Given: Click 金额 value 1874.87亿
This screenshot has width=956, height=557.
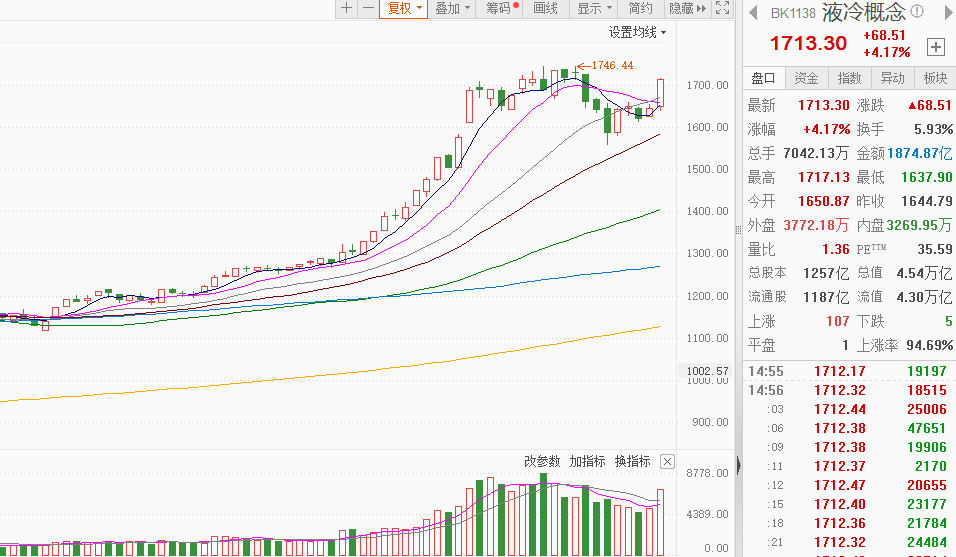Looking at the screenshot, I should [x=919, y=154].
